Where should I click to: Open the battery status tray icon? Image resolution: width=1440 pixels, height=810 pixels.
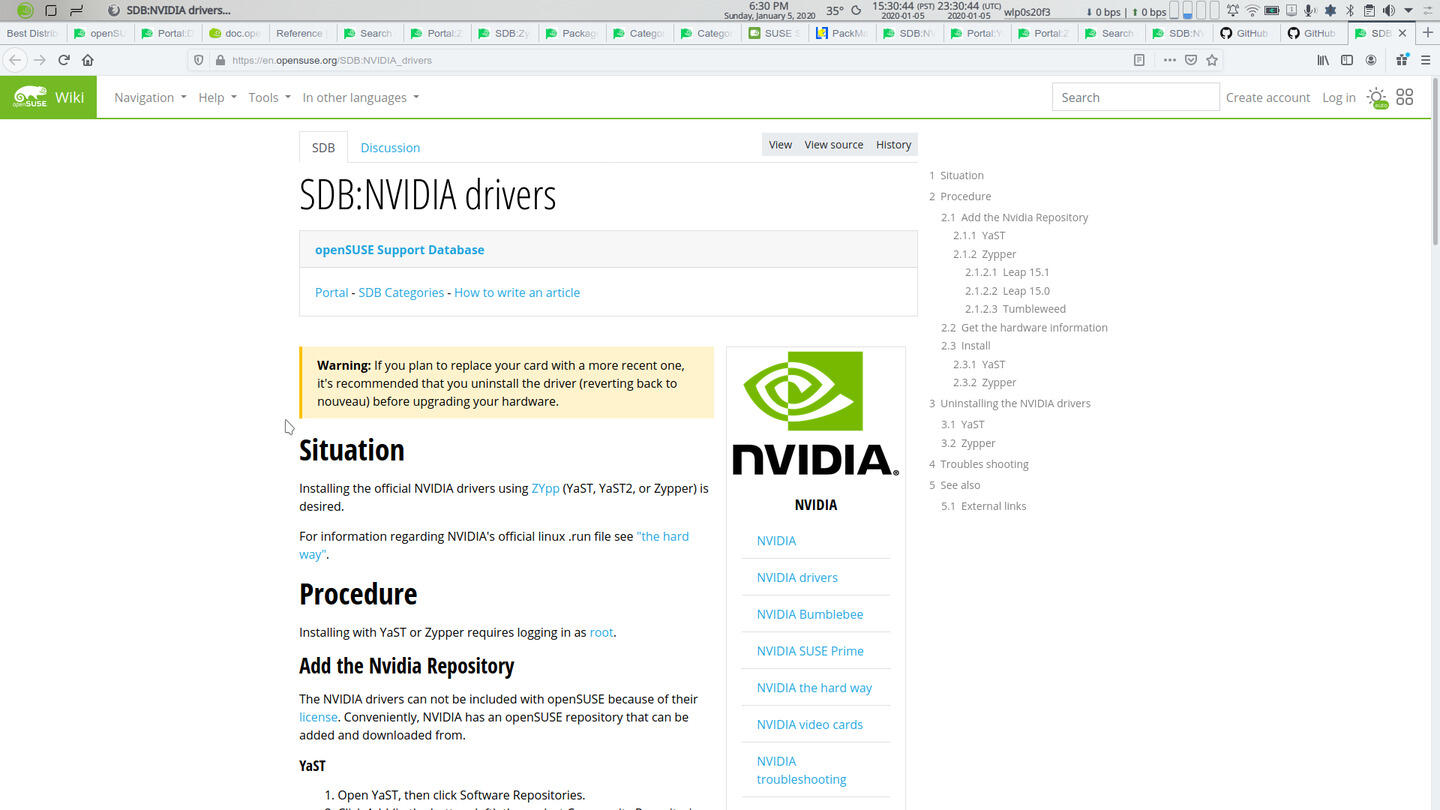coord(1272,11)
